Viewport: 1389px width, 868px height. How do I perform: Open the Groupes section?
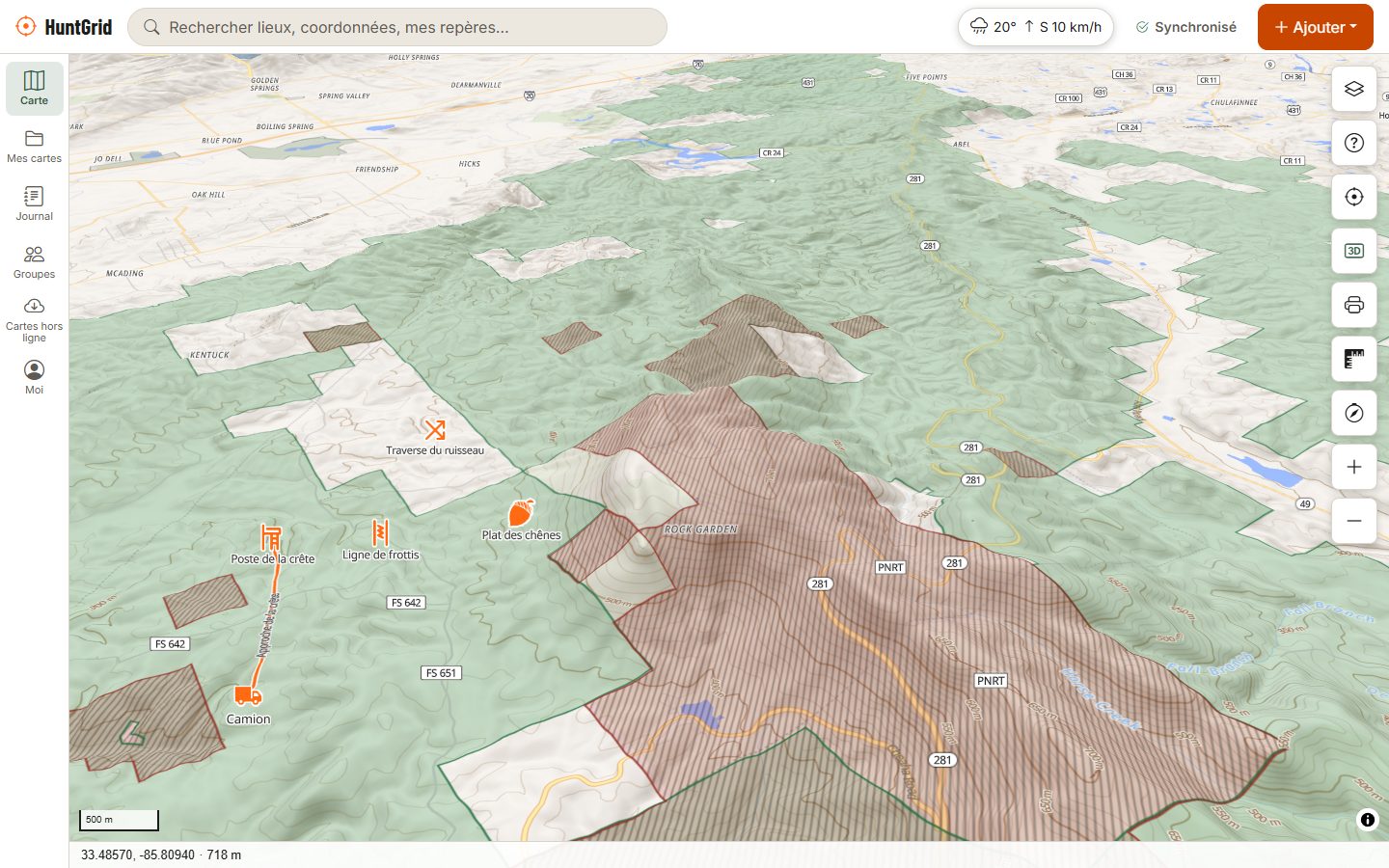pyautogui.click(x=35, y=262)
